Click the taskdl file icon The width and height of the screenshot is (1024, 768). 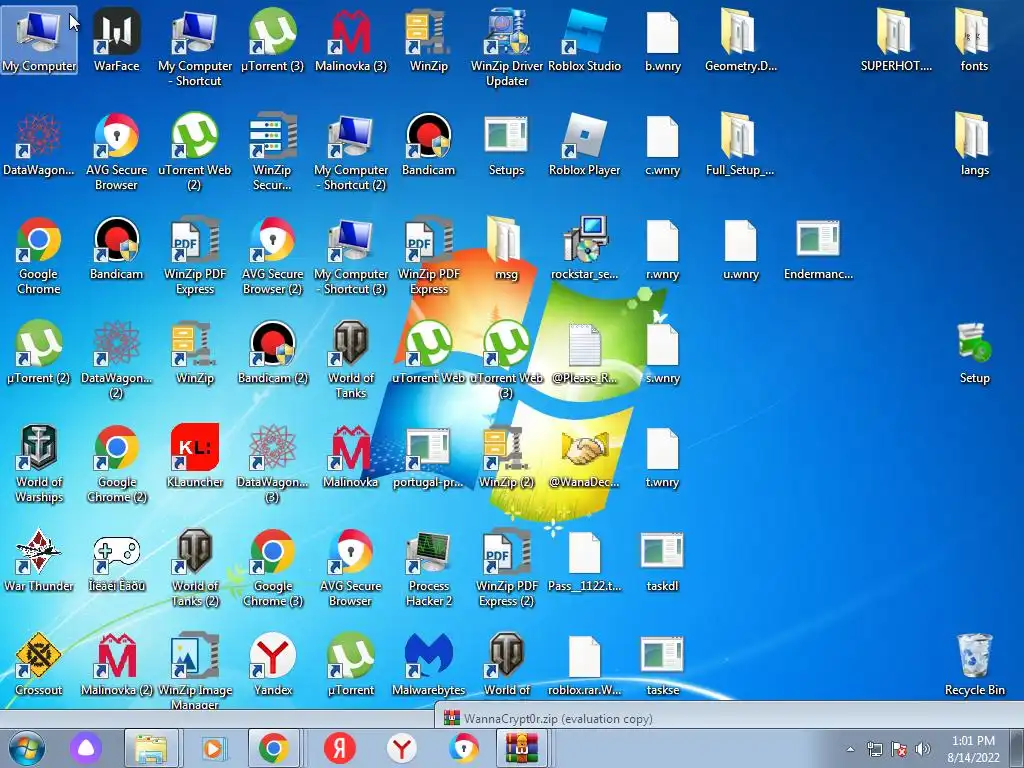pyautogui.click(x=662, y=560)
